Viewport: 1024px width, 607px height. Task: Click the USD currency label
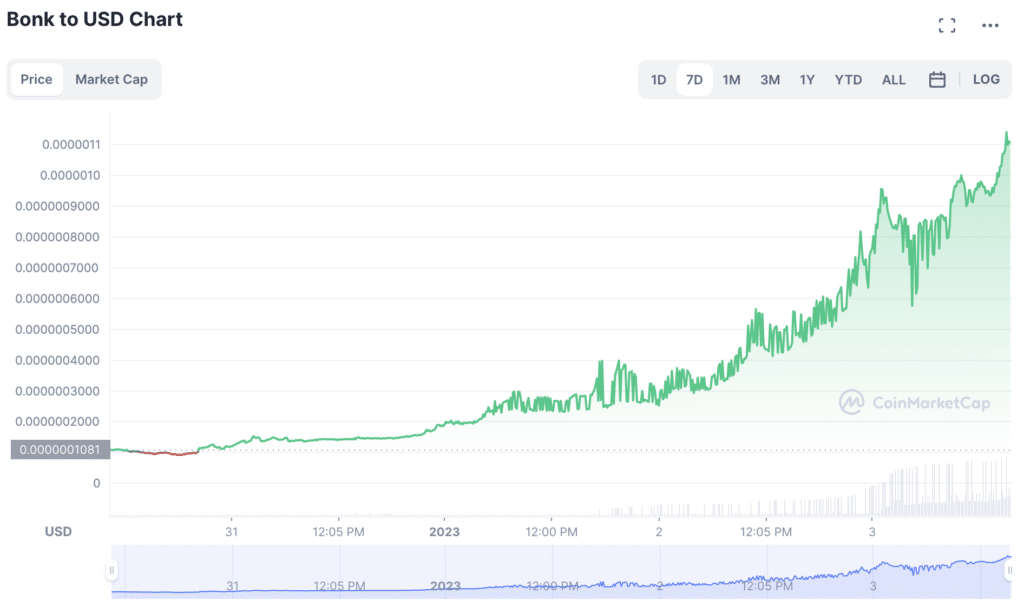(x=58, y=531)
